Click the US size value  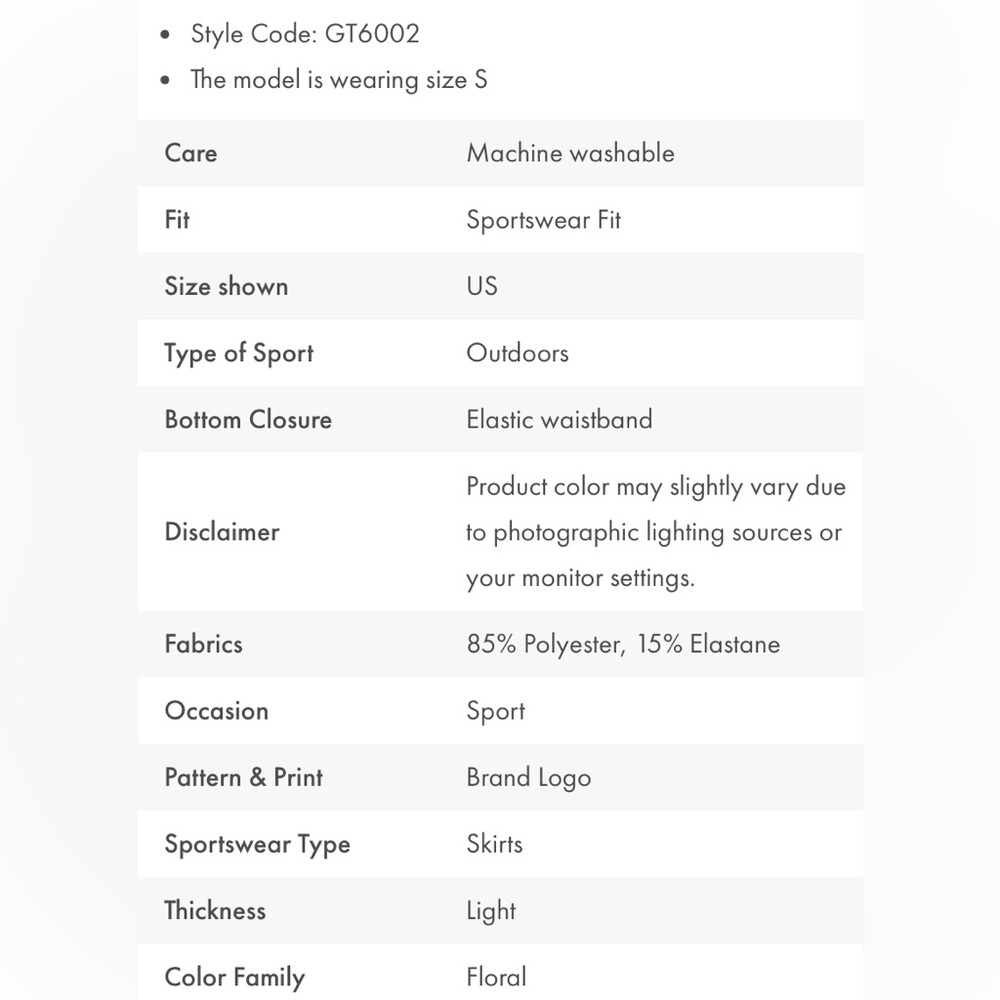pos(482,286)
